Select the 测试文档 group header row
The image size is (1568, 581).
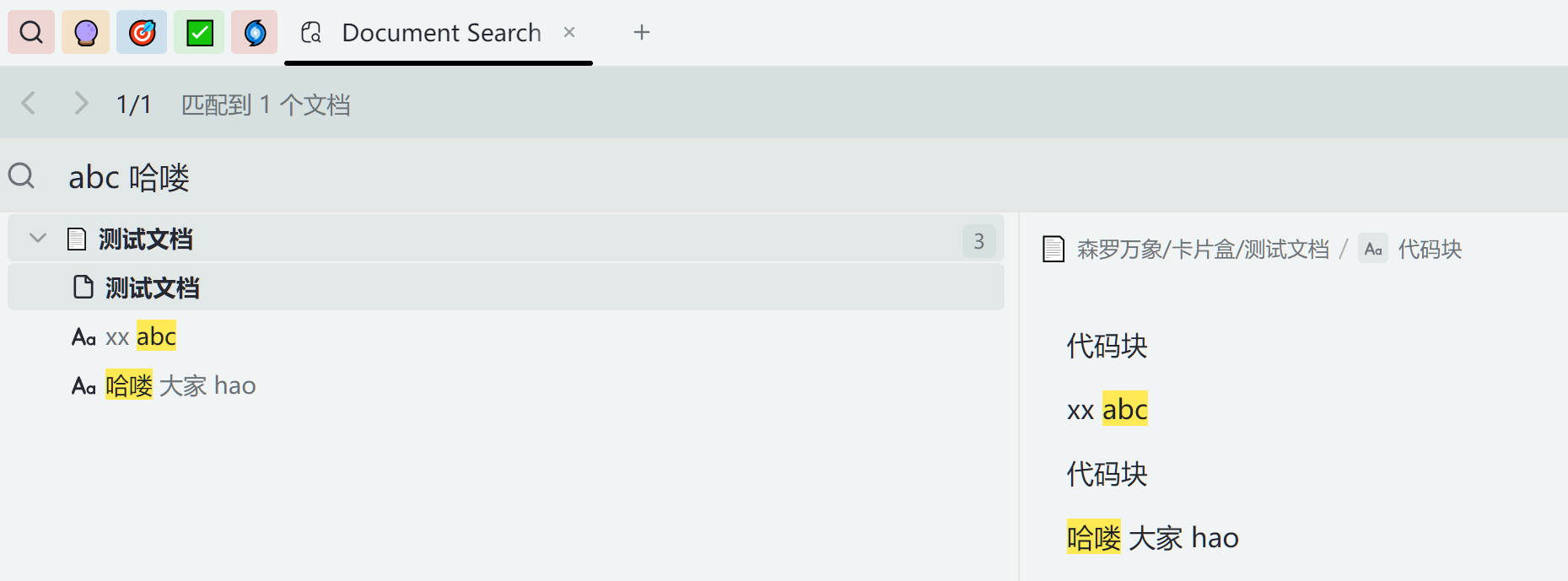click(x=506, y=239)
